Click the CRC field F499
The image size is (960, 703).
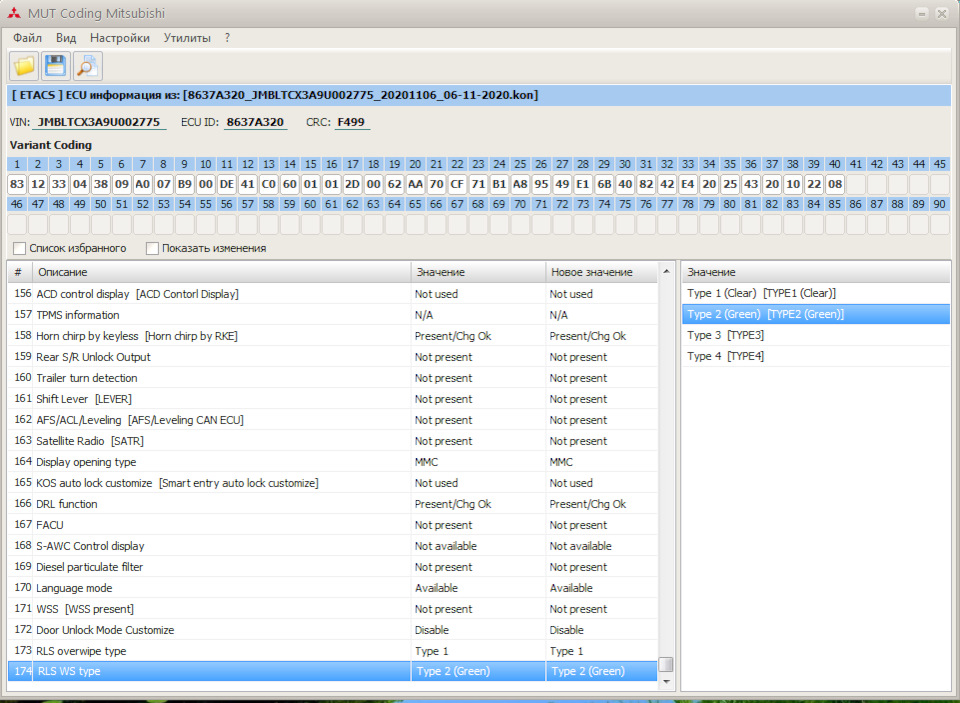(x=351, y=122)
